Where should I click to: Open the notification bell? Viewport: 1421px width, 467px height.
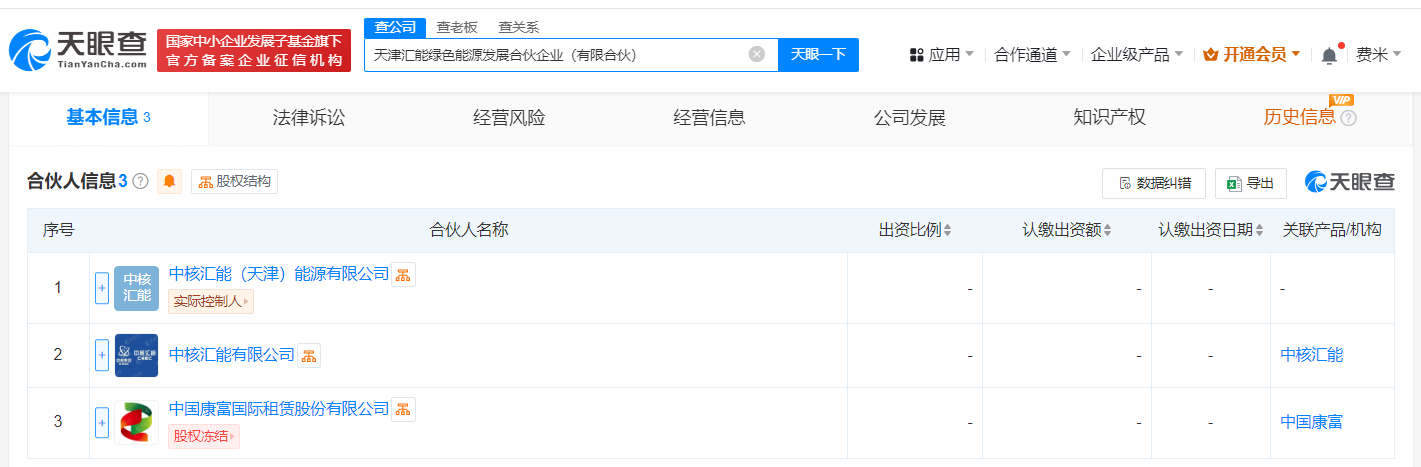pyautogui.click(x=1329, y=55)
